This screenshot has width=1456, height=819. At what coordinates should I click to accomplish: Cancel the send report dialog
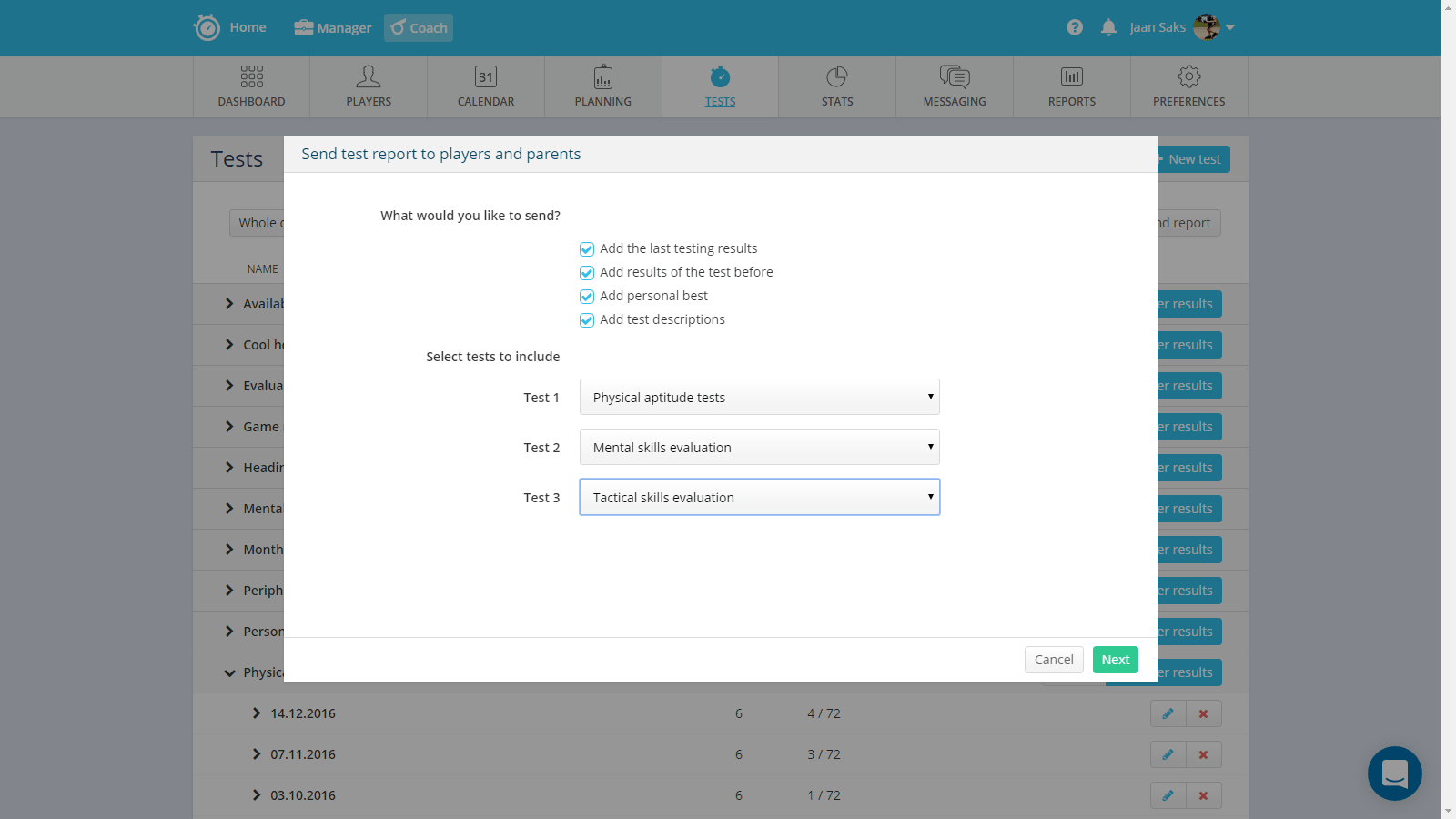click(x=1054, y=660)
